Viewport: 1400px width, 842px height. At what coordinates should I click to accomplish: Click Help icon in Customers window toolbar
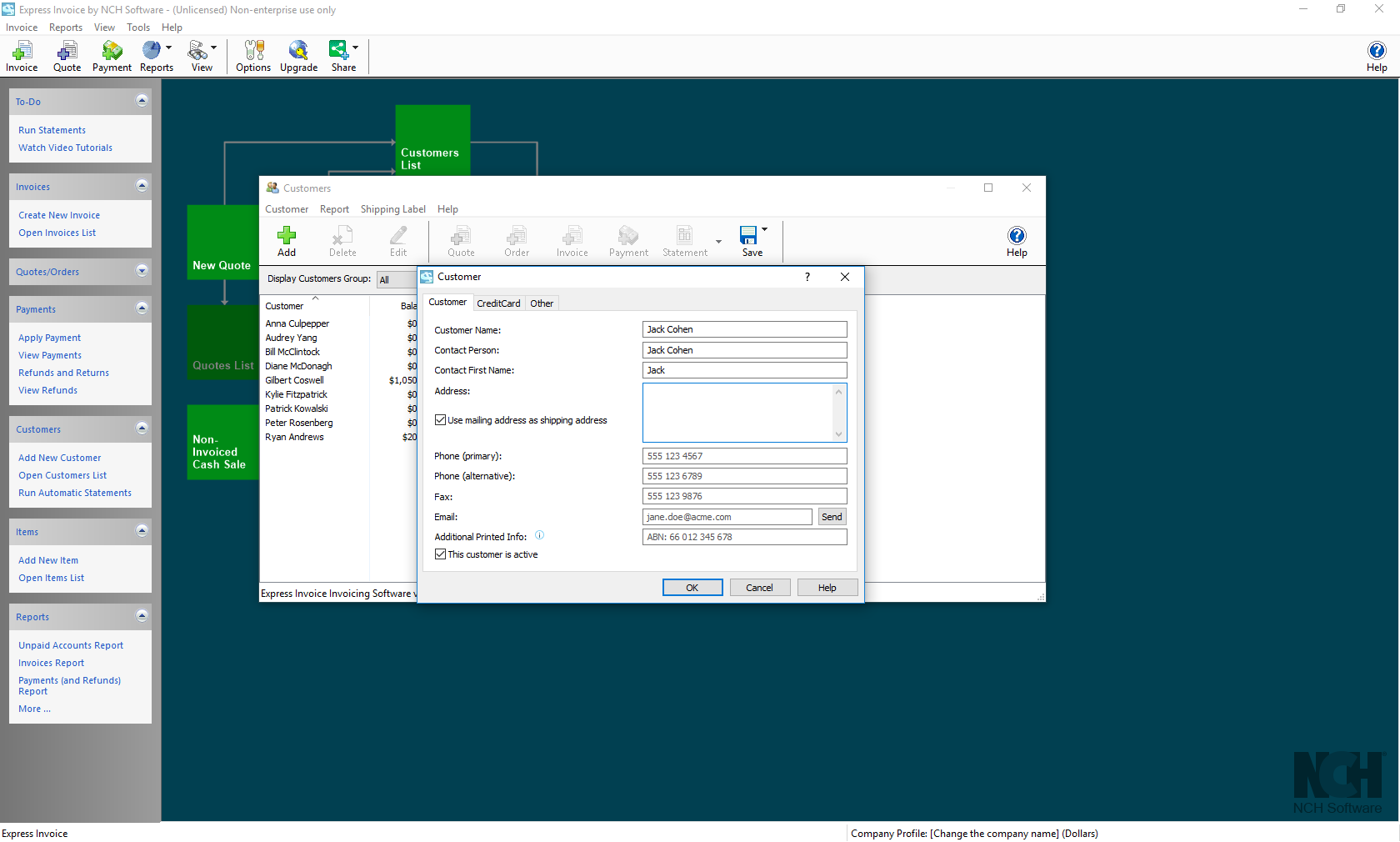pos(1017,242)
